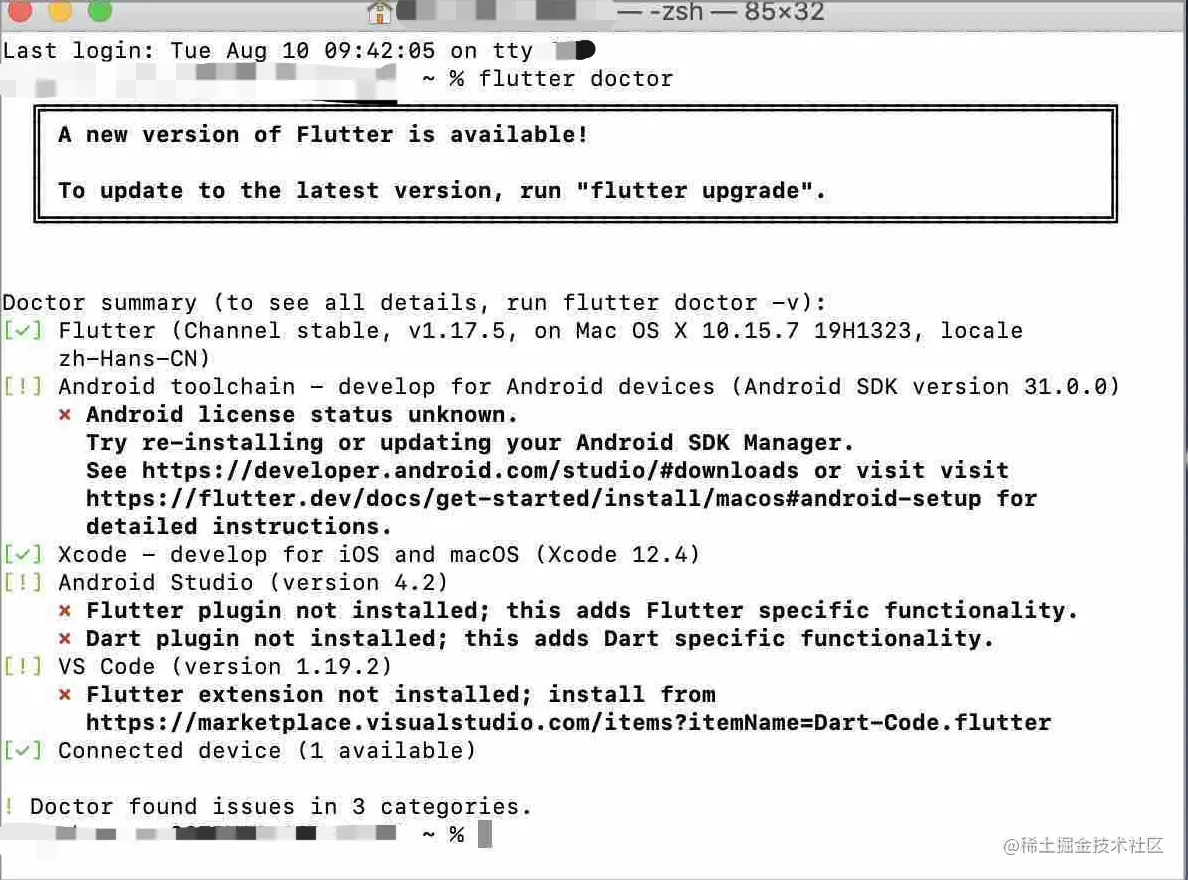The image size is (1188, 880).
Task: Click the "Doctor summary" line
Action: (414, 302)
